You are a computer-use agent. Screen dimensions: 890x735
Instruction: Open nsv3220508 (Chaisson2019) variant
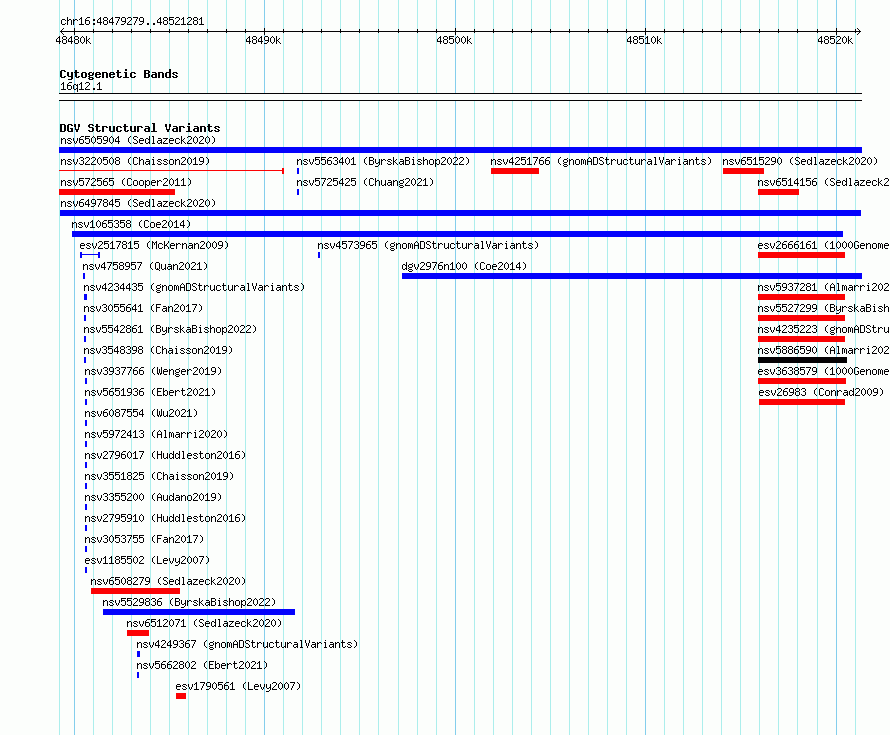(135, 161)
